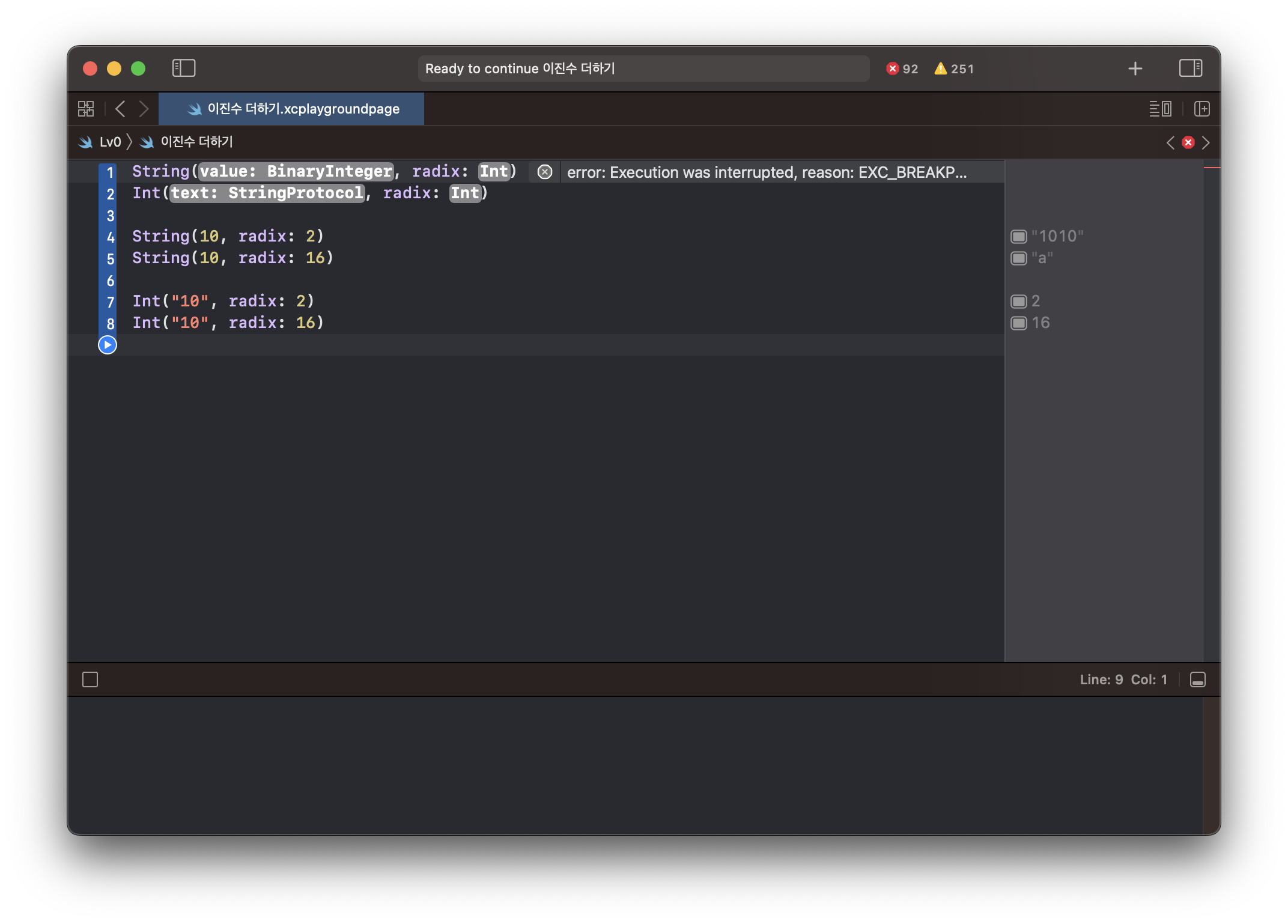Go back with the left chevron
The image size is (1288, 924).
[x=120, y=109]
